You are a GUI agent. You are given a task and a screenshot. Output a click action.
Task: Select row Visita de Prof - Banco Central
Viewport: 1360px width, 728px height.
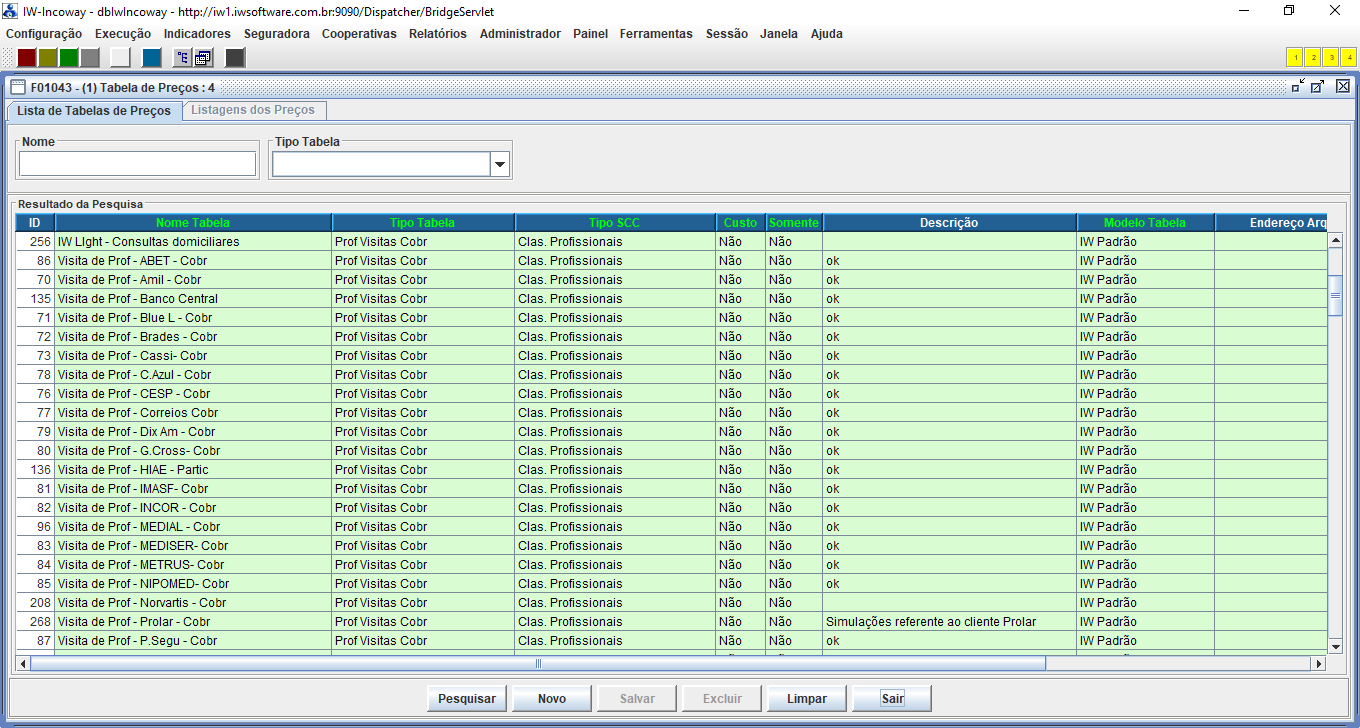pos(671,299)
